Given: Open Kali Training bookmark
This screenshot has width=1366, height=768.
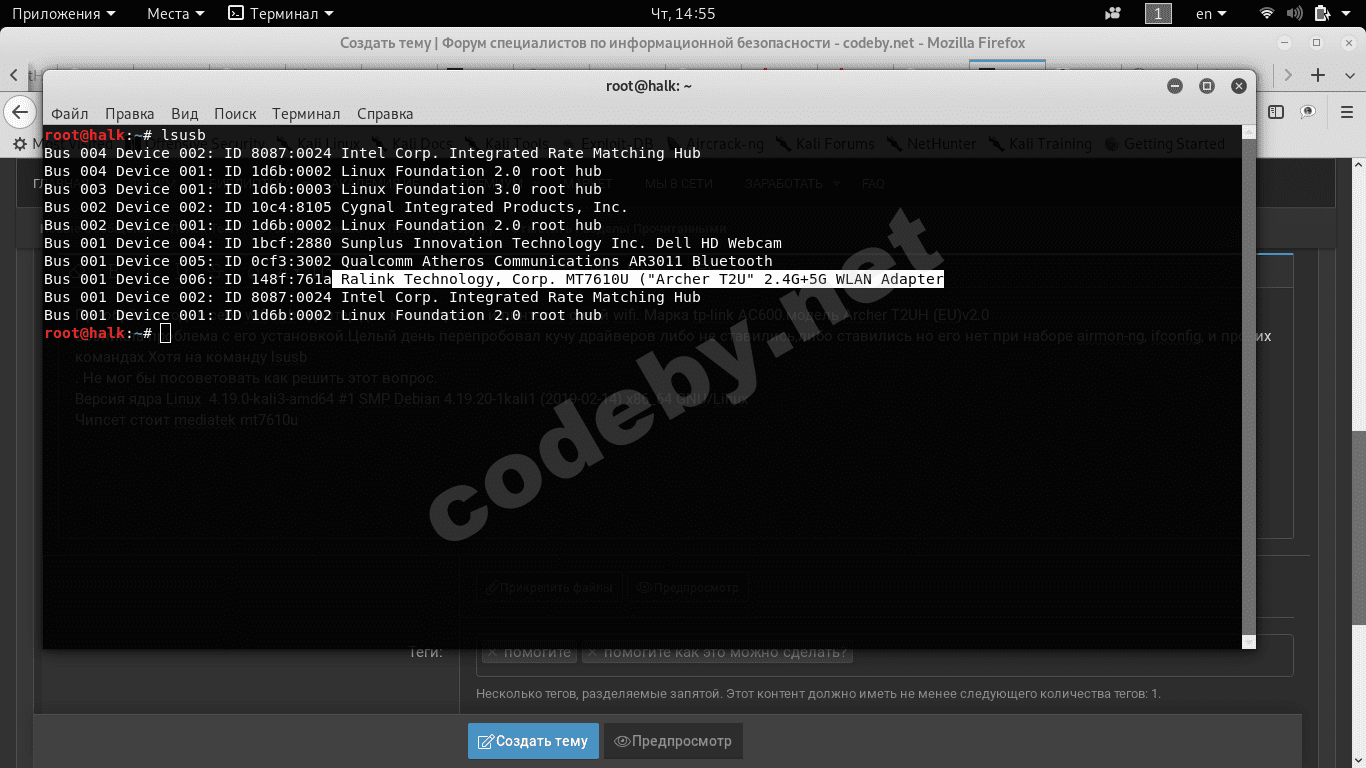Looking at the screenshot, I should point(1040,144).
